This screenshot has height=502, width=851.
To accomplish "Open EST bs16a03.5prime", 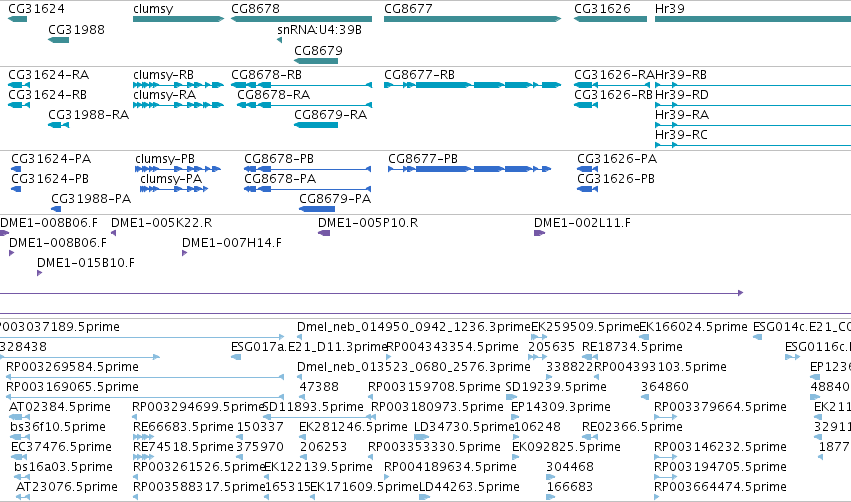I will 63,467.
